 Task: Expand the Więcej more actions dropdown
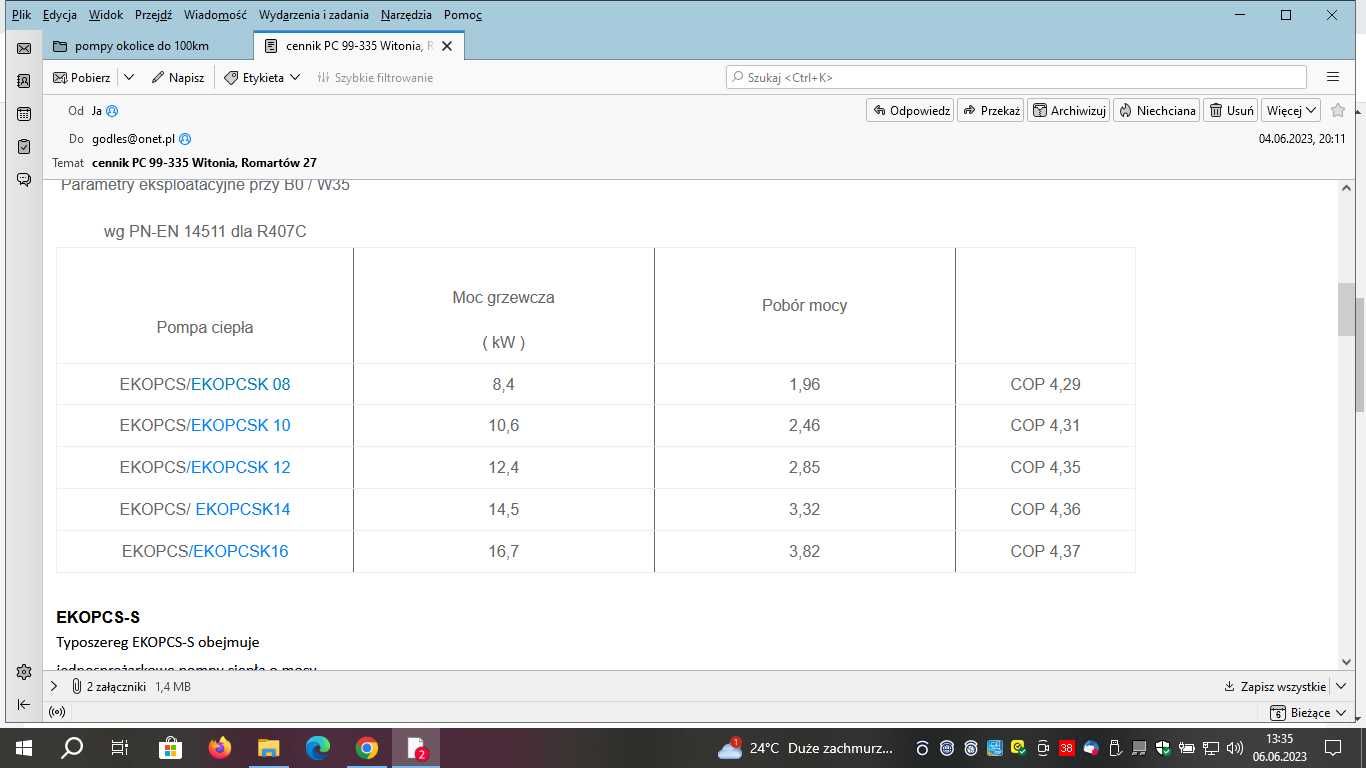(x=1291, y=111)
